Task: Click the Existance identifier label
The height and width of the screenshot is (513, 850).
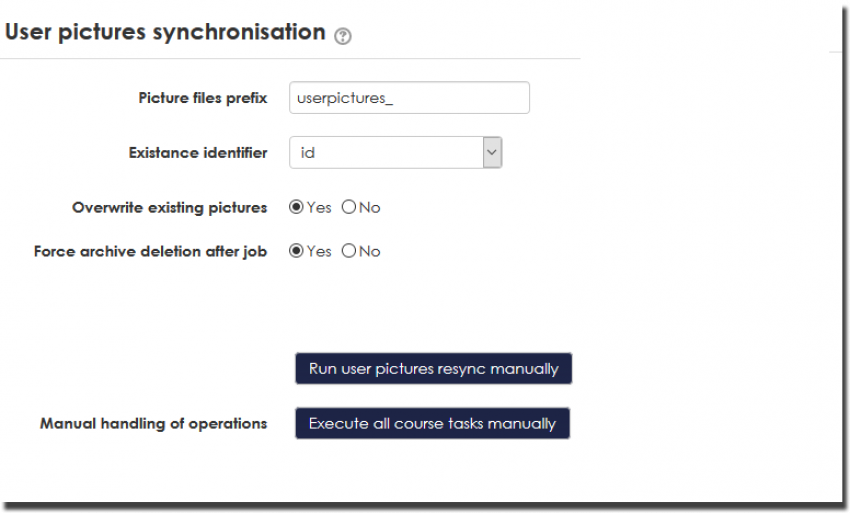Action: pos(198,153)
